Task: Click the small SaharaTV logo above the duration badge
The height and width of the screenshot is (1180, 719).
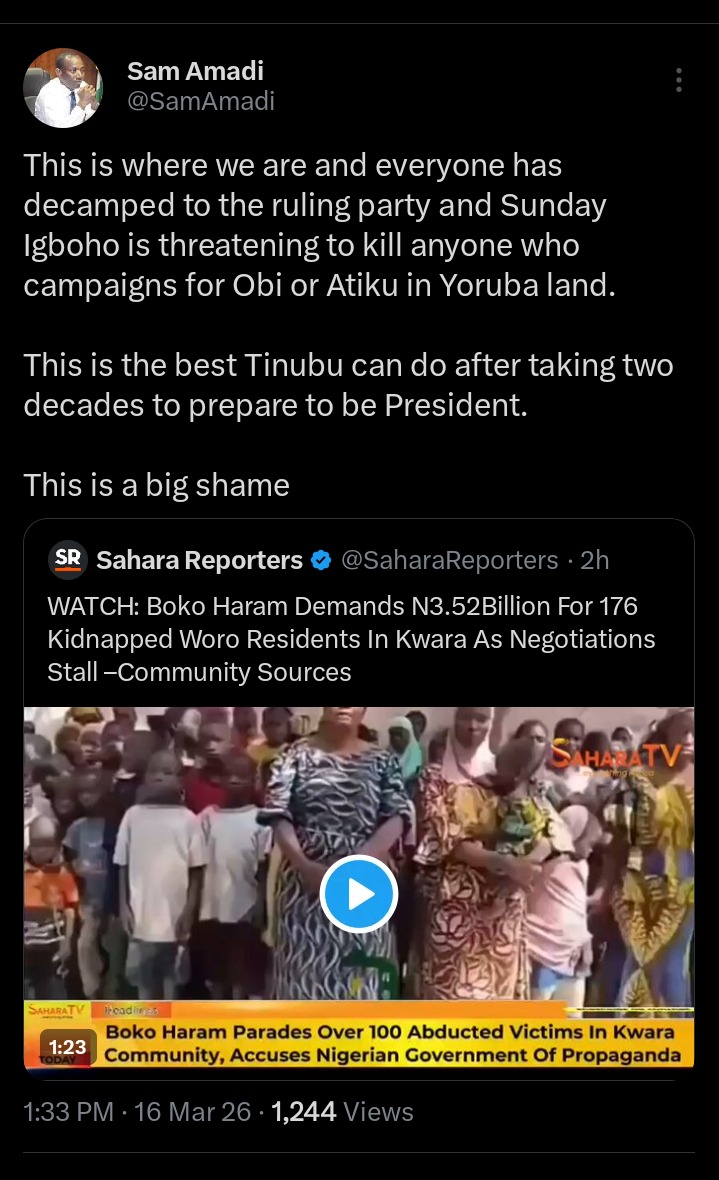Action: click(58, 1010)
